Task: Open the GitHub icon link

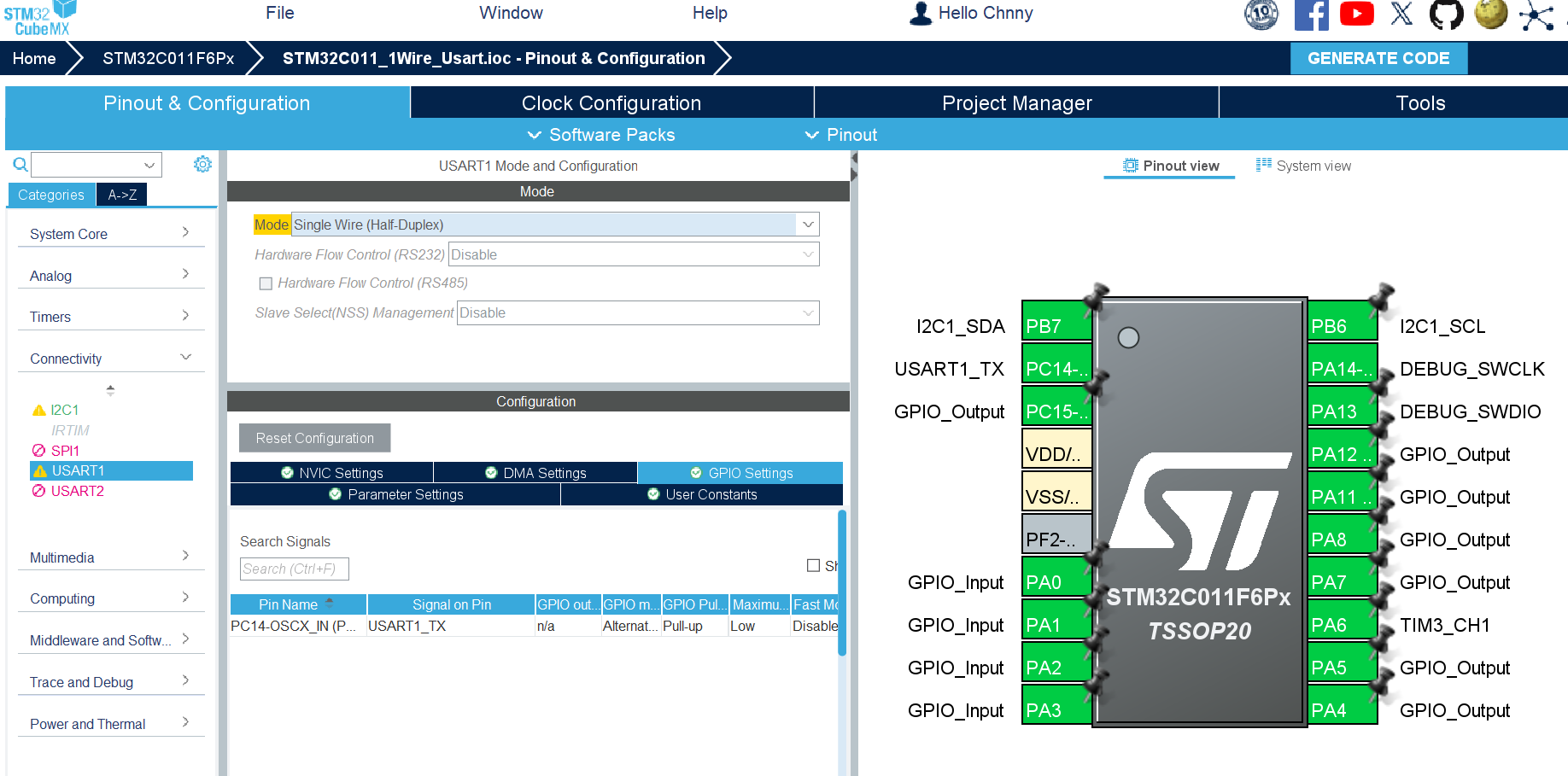Action: (1446, 15)
